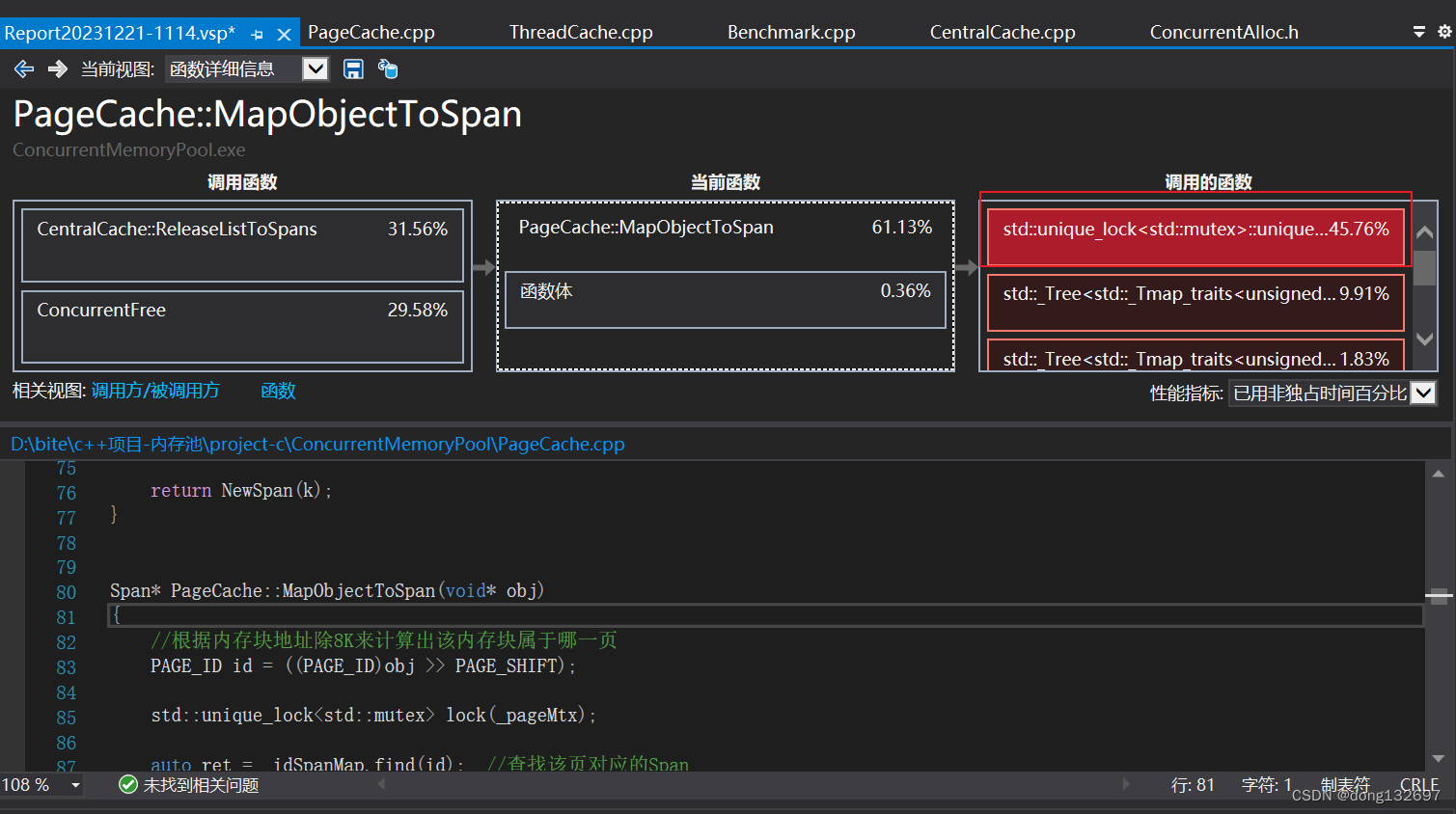Switch to the PageCache.cpp tab

[x=371, y=33]
